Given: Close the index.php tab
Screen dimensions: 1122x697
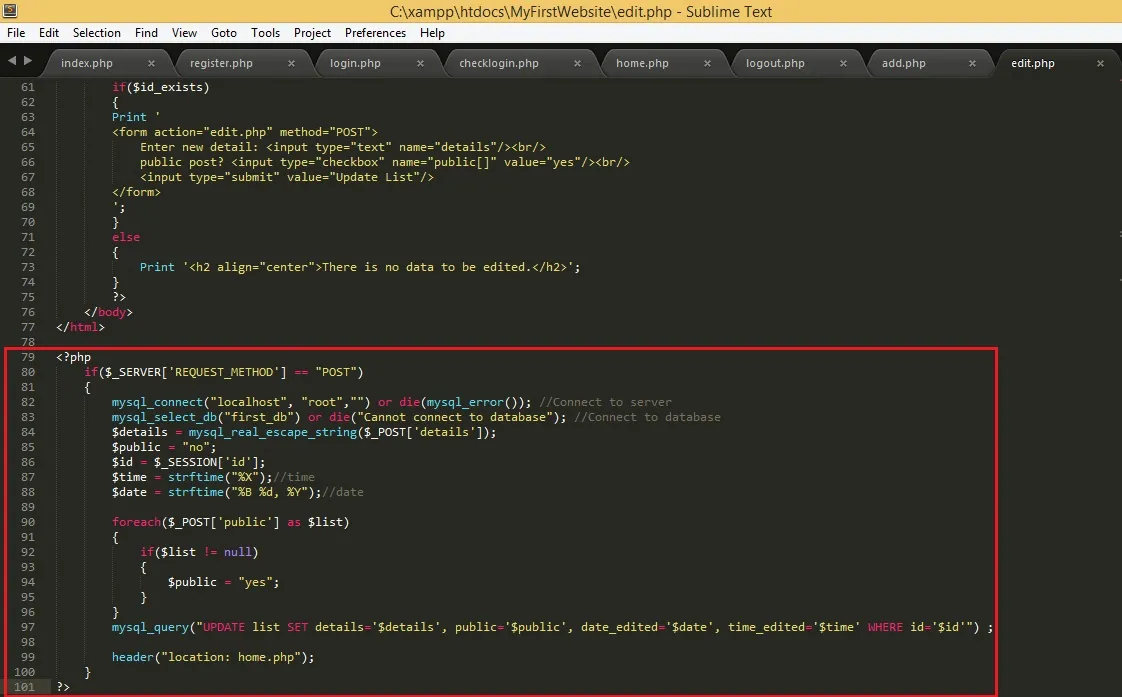Looking at the screenshot, I should [x=151, y=63].
